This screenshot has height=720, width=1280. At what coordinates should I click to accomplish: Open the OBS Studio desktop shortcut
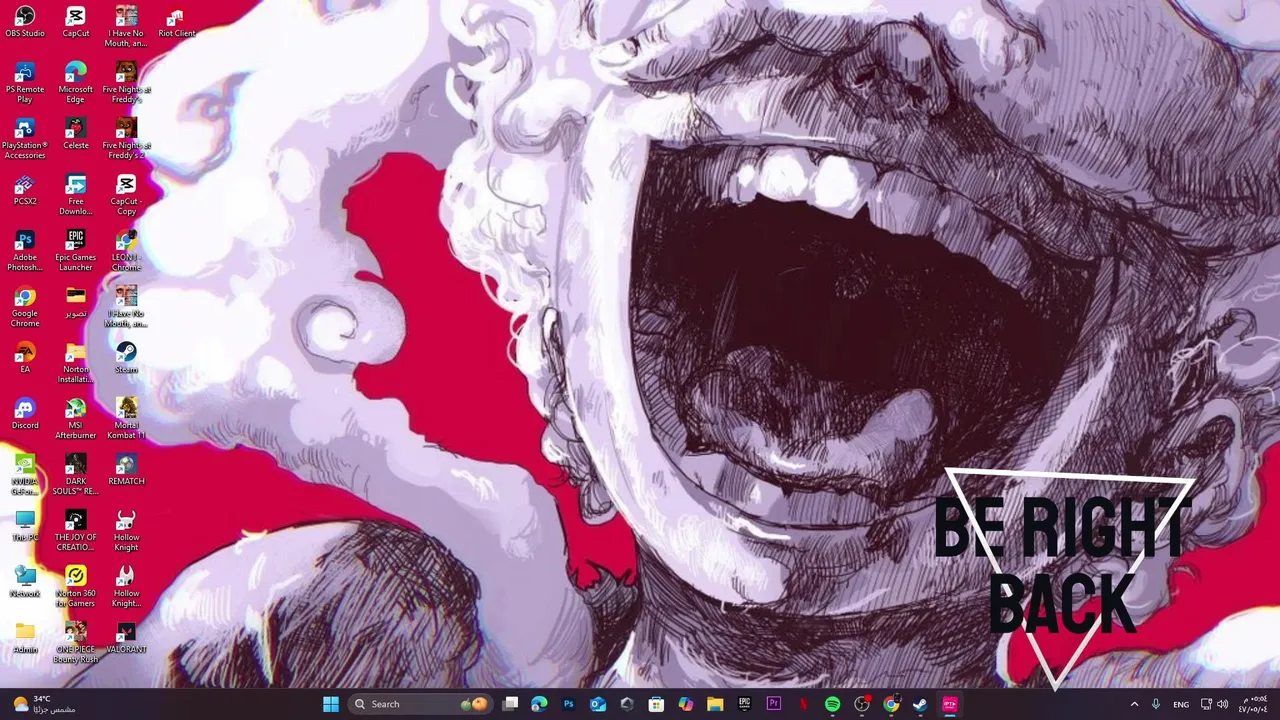25,22
